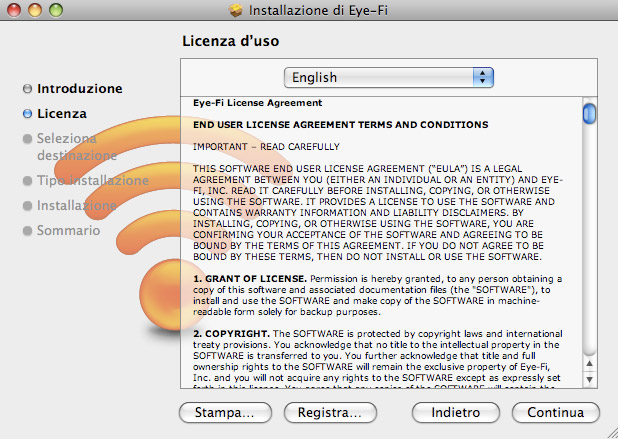Viewport: 618px width, 439px height.
Task: Click the package icon in title bar
Action: pyautogui.click(x=236, y=10)
